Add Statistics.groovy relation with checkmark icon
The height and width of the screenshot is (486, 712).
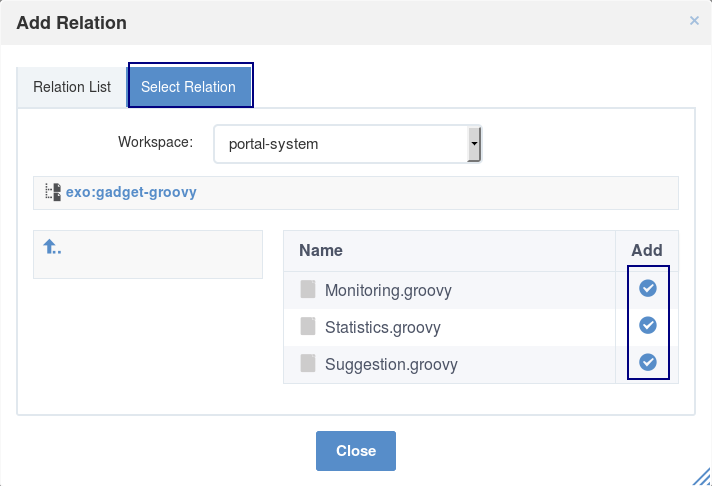(x=648, y=325)
